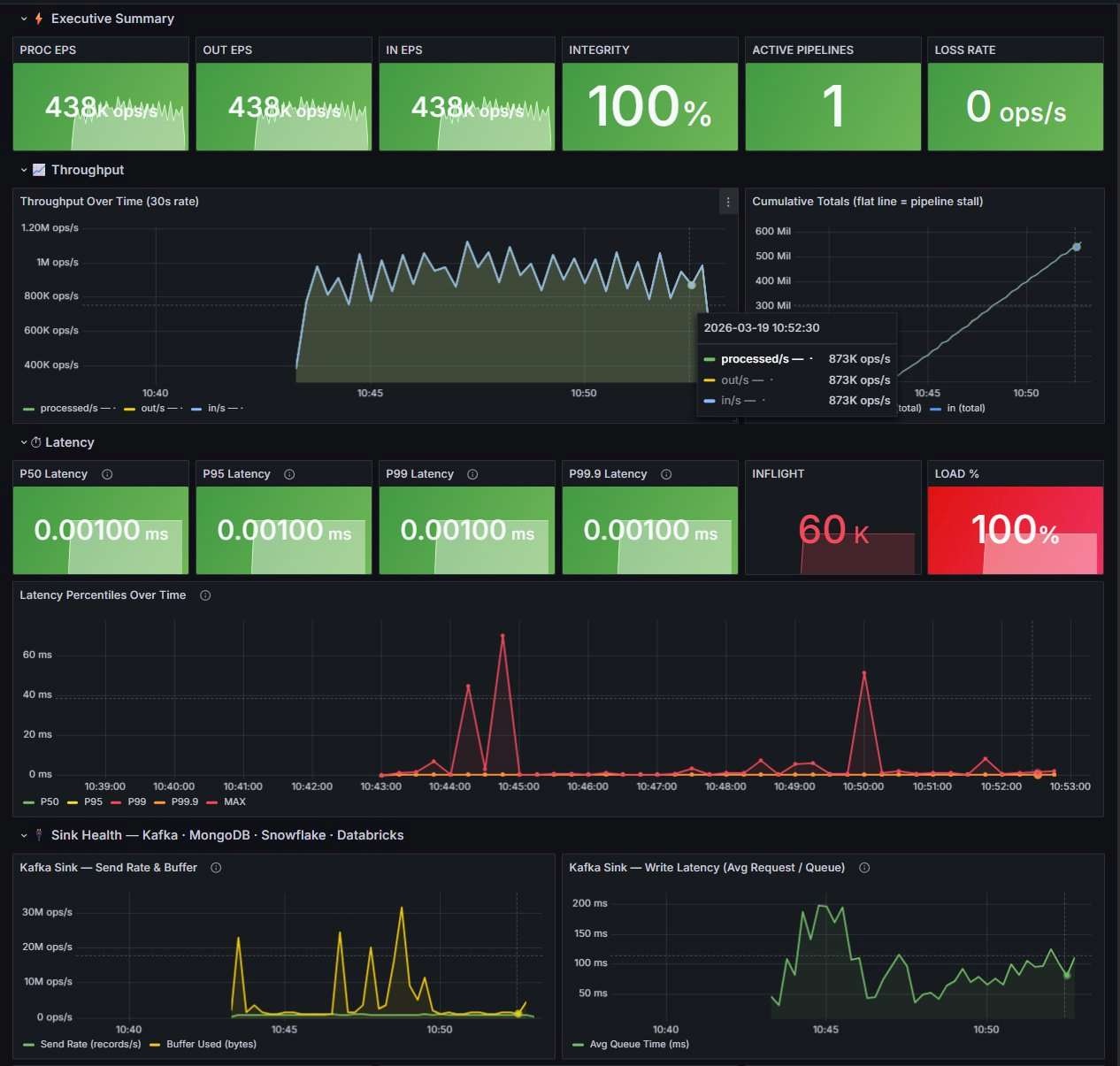
Task: Open the LOSS RATE panel title menu
Action: coord(965,50)
